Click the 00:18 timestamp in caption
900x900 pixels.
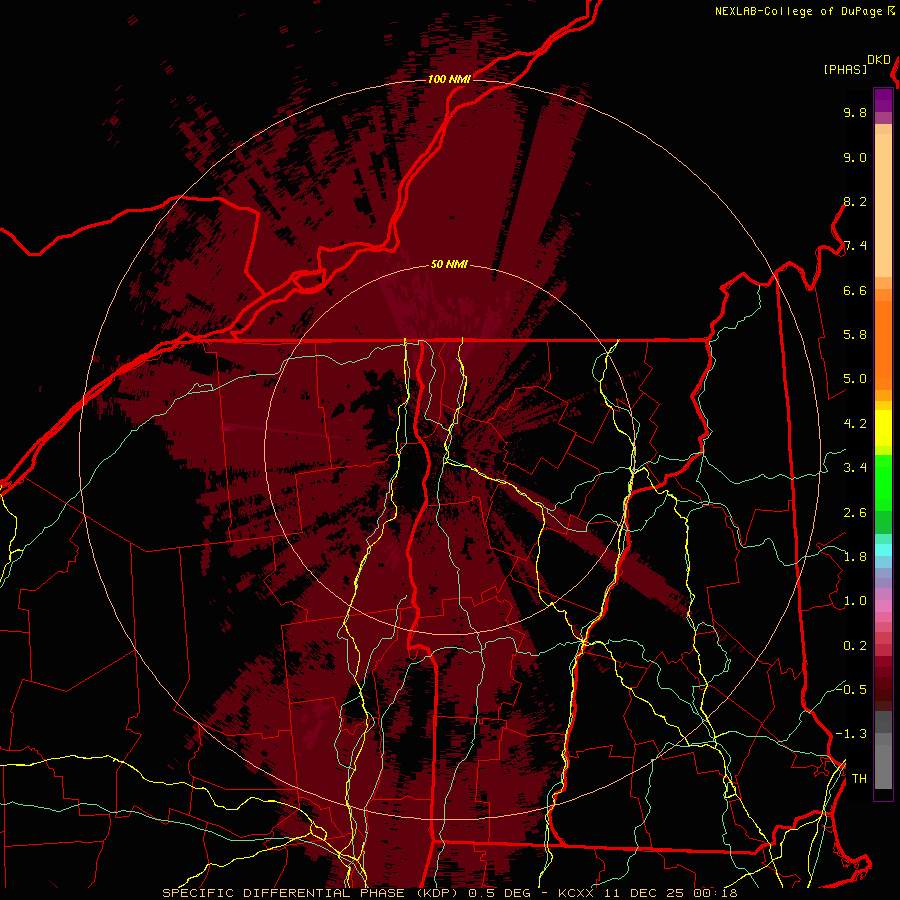click(714, 893)
